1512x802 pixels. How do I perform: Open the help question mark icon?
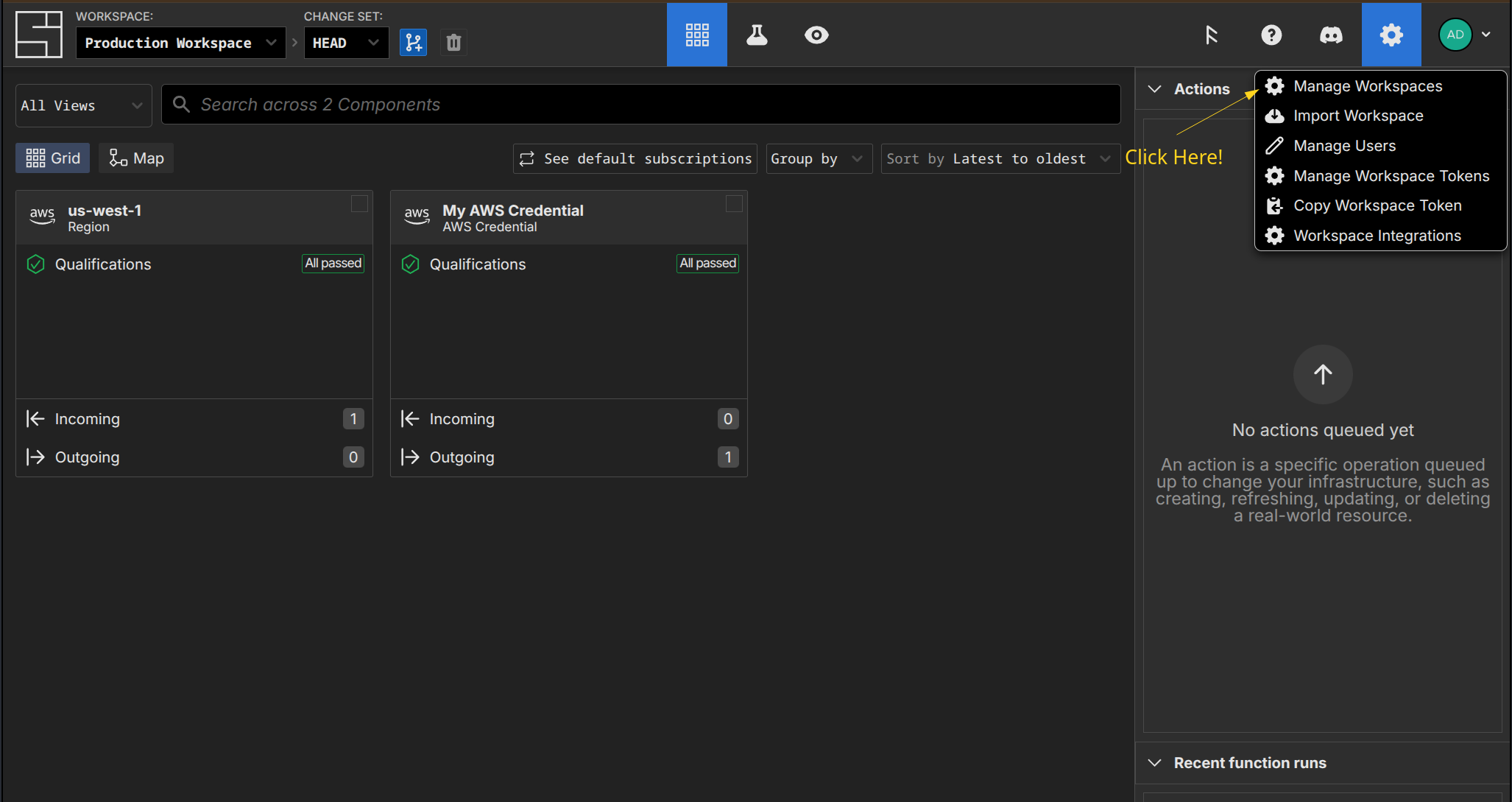tap(1271, 35)
